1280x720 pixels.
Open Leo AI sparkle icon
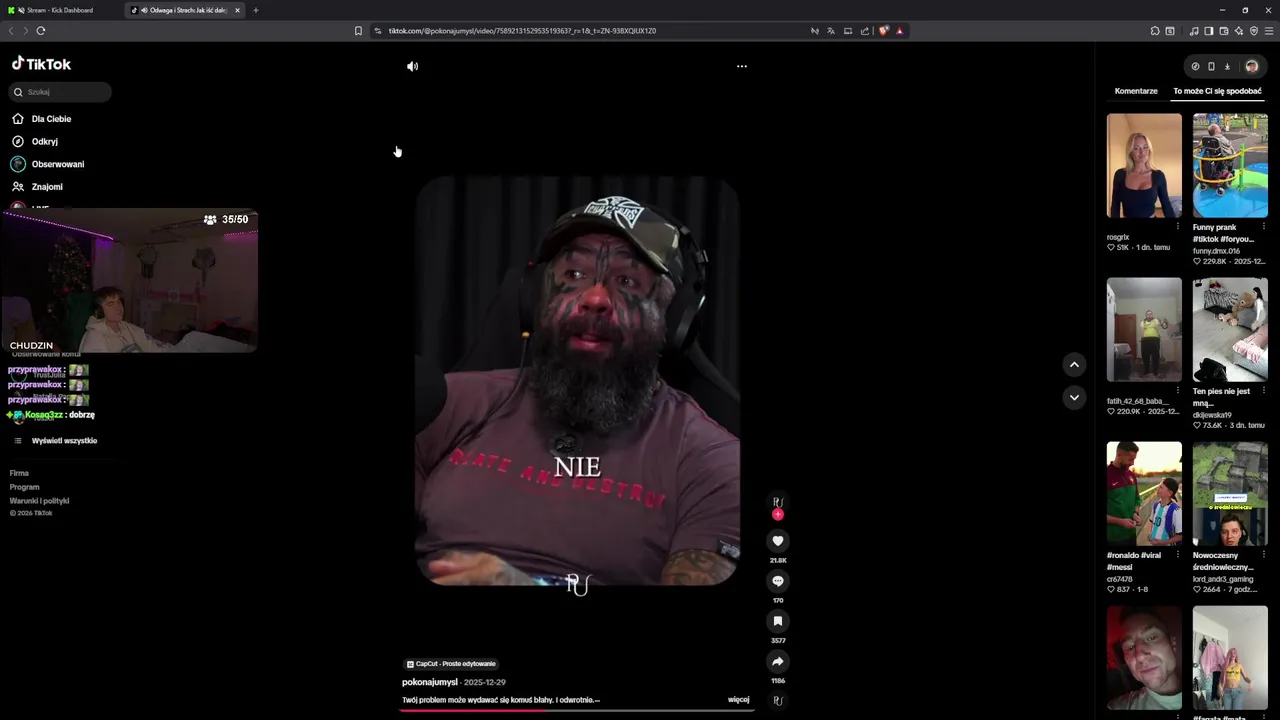1239,31
